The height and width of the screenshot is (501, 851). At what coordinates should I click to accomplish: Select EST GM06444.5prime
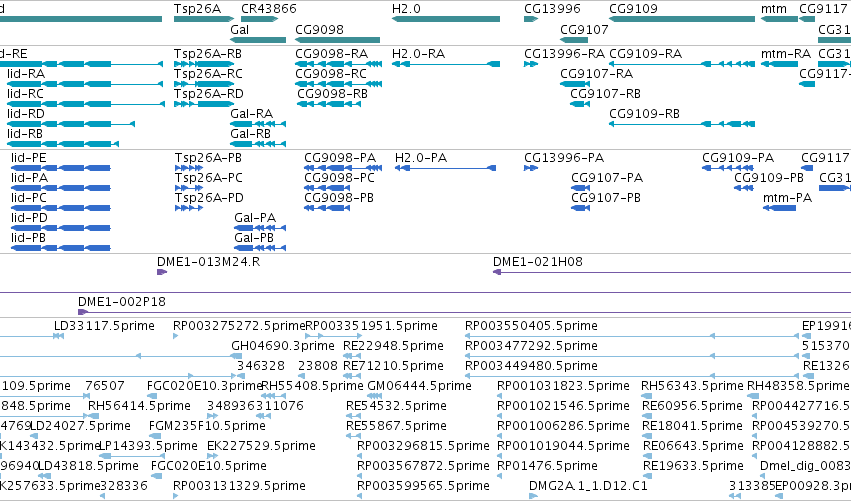point(420,386)
